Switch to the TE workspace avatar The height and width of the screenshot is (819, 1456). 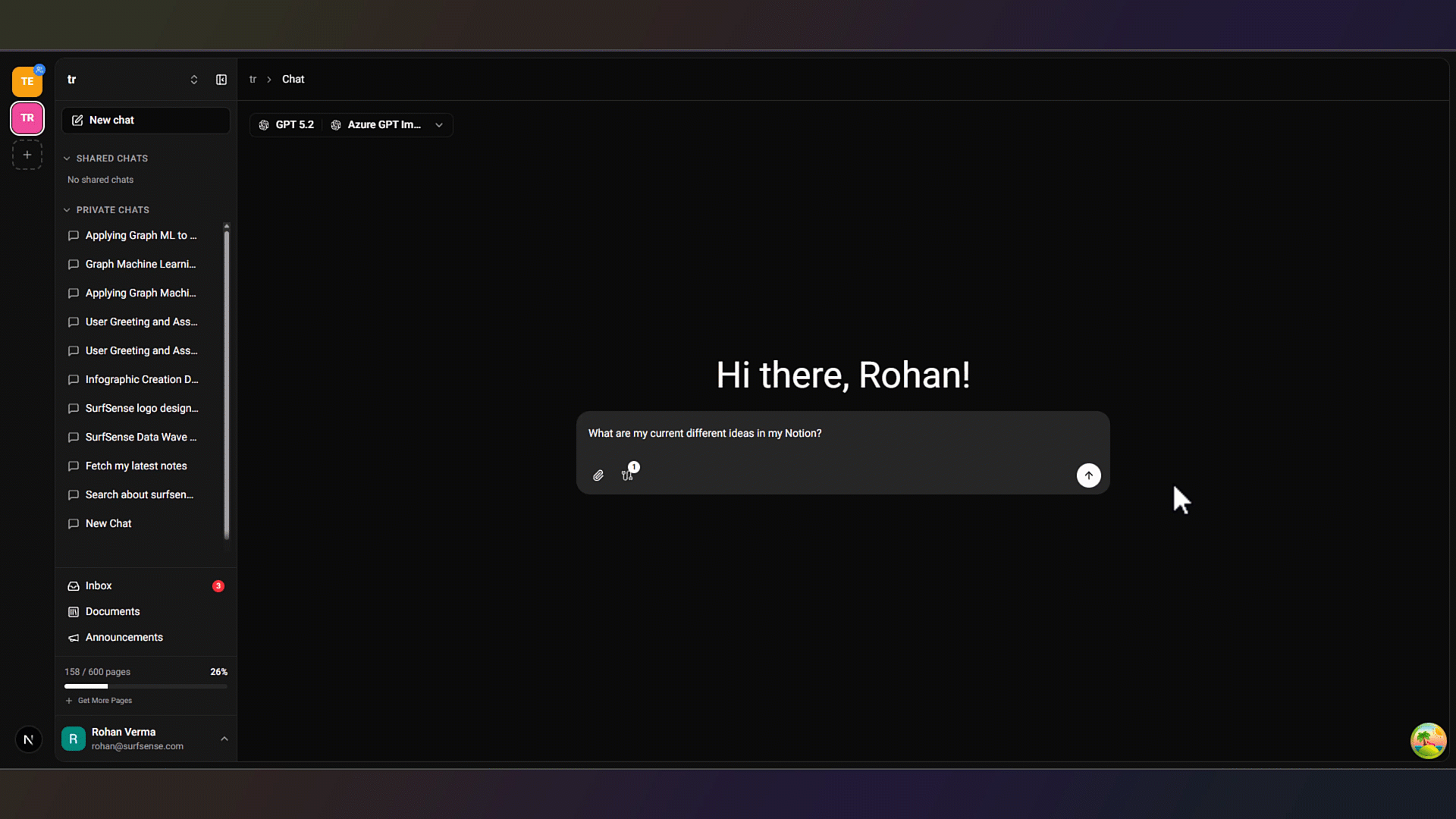[27, 81]
